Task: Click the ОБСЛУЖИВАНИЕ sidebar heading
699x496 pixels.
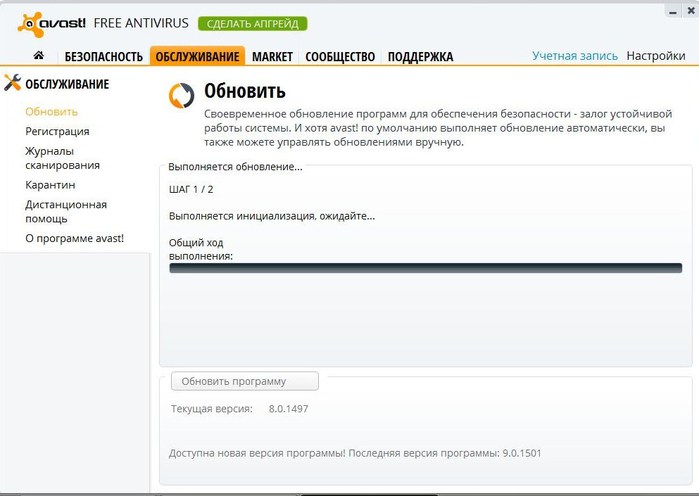Action: click(x=67, y=84)
